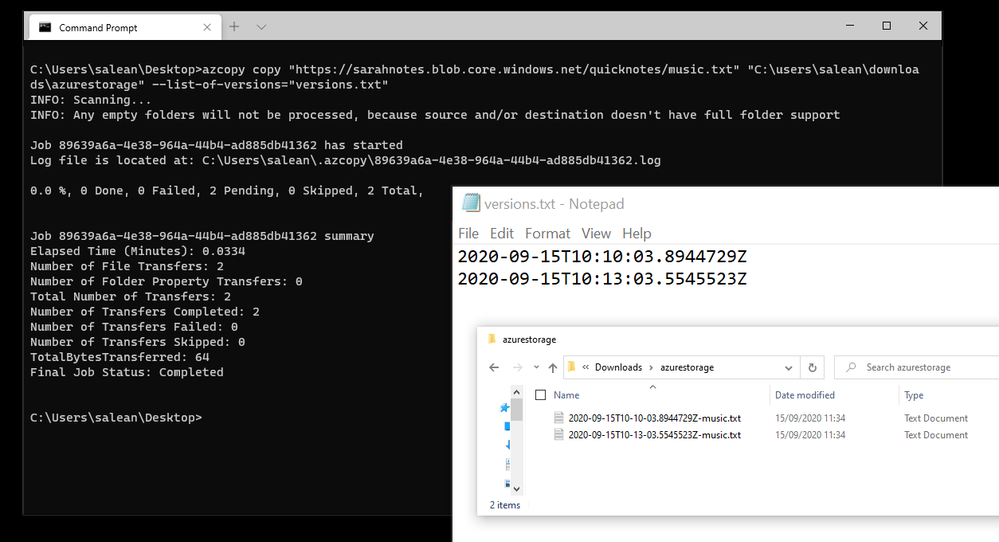Go up one folder level arrow

[x=552, y=367]
